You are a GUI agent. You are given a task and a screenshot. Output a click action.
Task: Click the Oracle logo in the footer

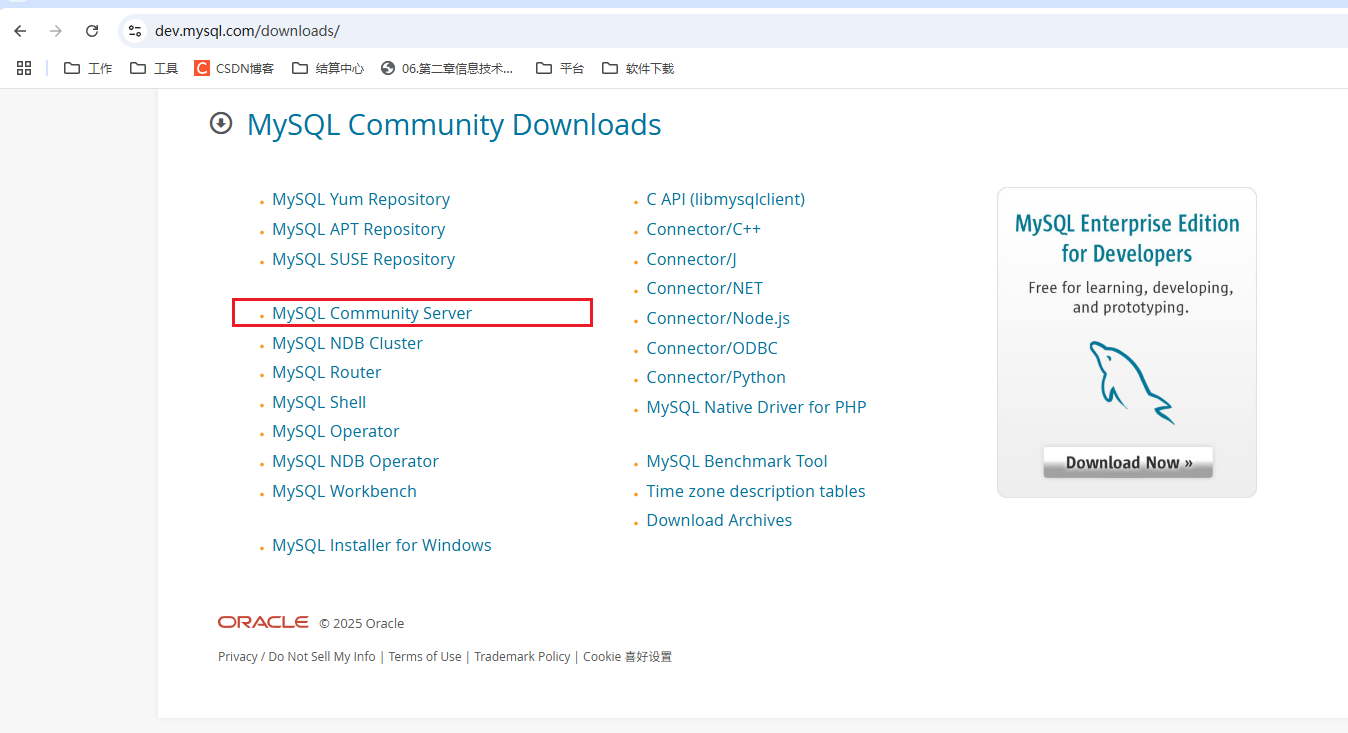(x=263, y=622)
